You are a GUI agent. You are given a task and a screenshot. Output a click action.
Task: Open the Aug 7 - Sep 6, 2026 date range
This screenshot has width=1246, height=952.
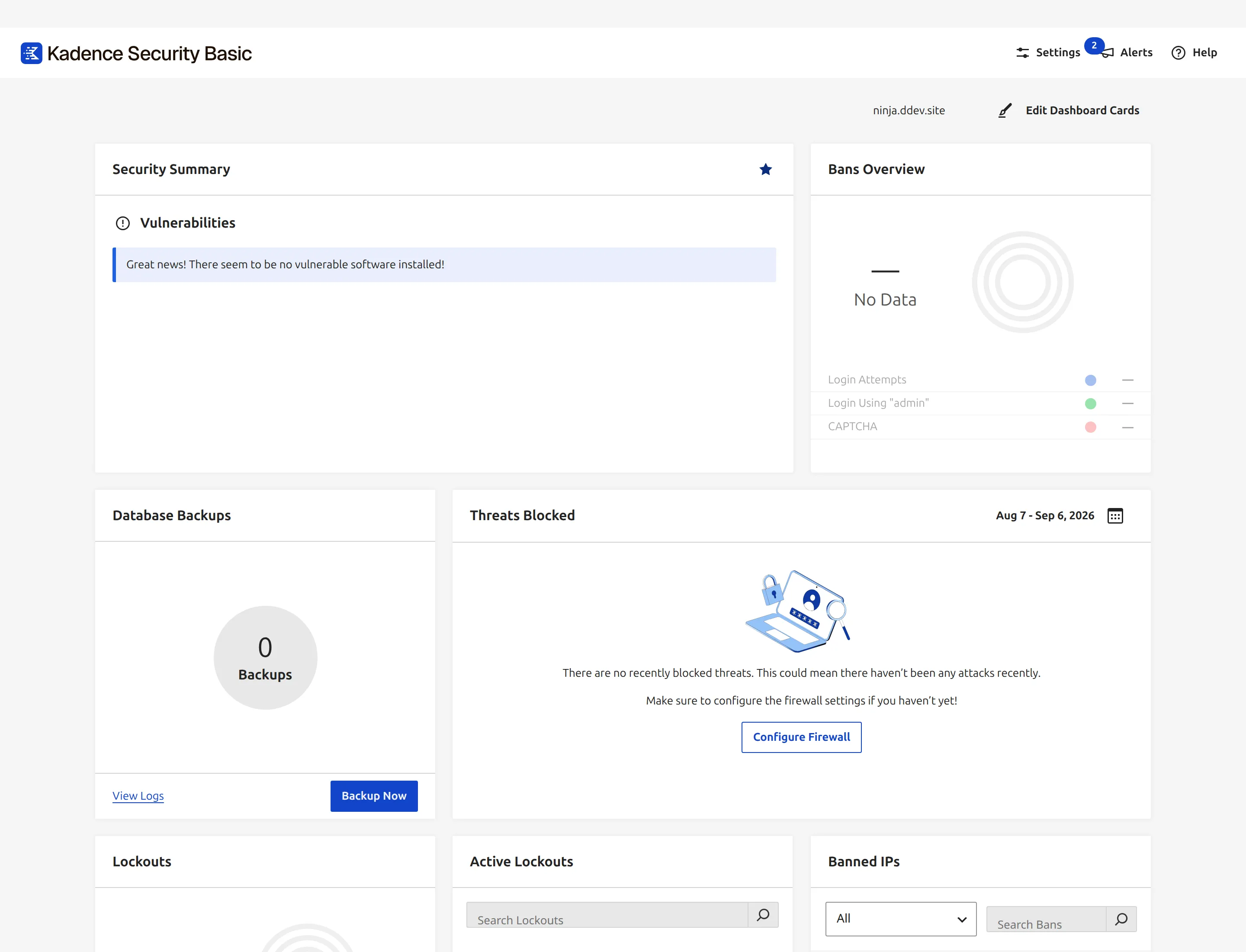pyautogui.click(x=1045, y=516)
